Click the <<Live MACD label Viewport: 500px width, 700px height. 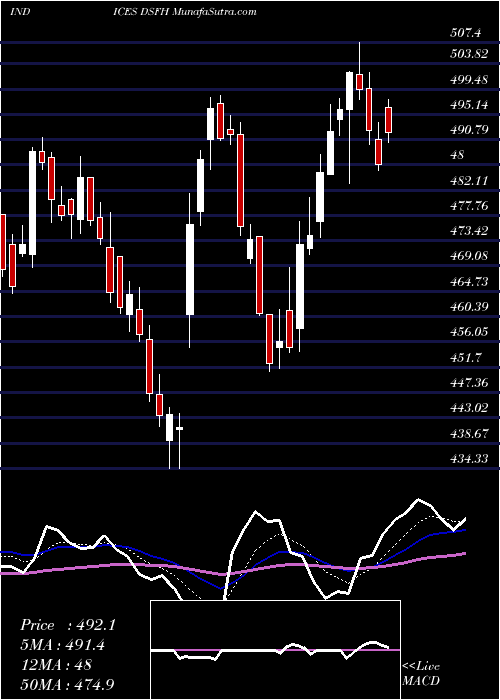pyautogui.click(x=421, y=673)
